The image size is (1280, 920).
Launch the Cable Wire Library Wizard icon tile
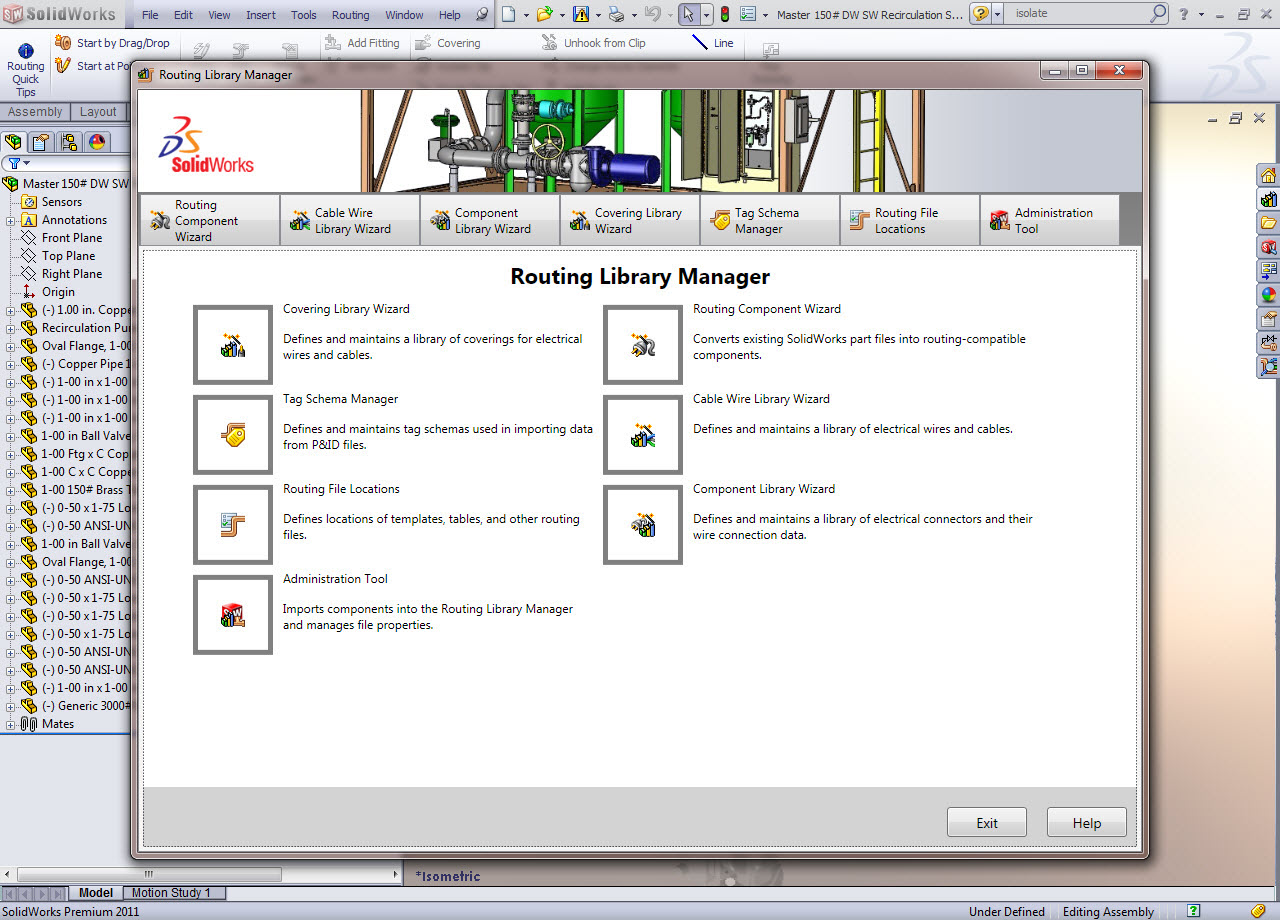point(643,435)
